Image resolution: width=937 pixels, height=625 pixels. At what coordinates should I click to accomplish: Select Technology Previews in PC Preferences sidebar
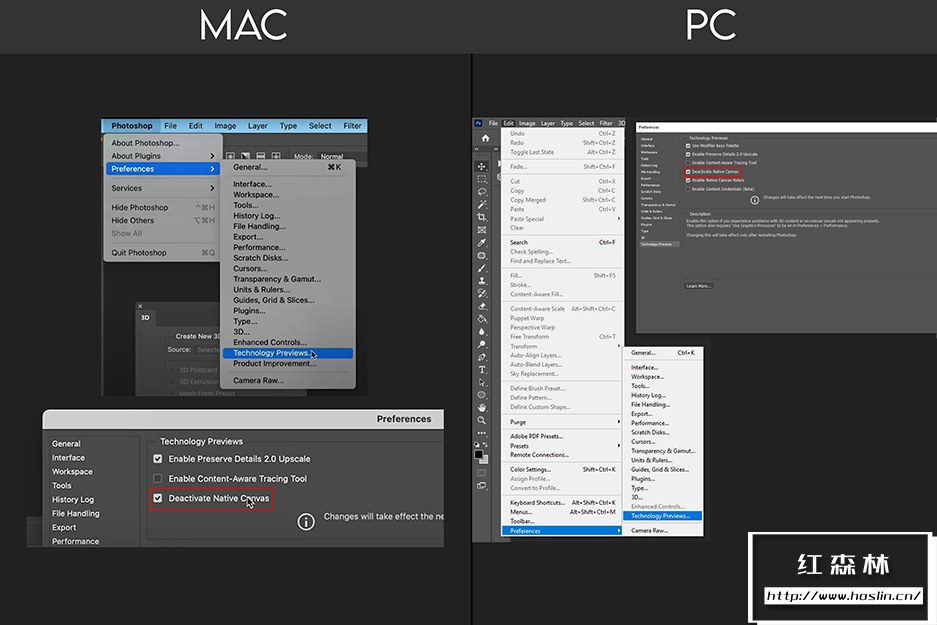(659, 244)
